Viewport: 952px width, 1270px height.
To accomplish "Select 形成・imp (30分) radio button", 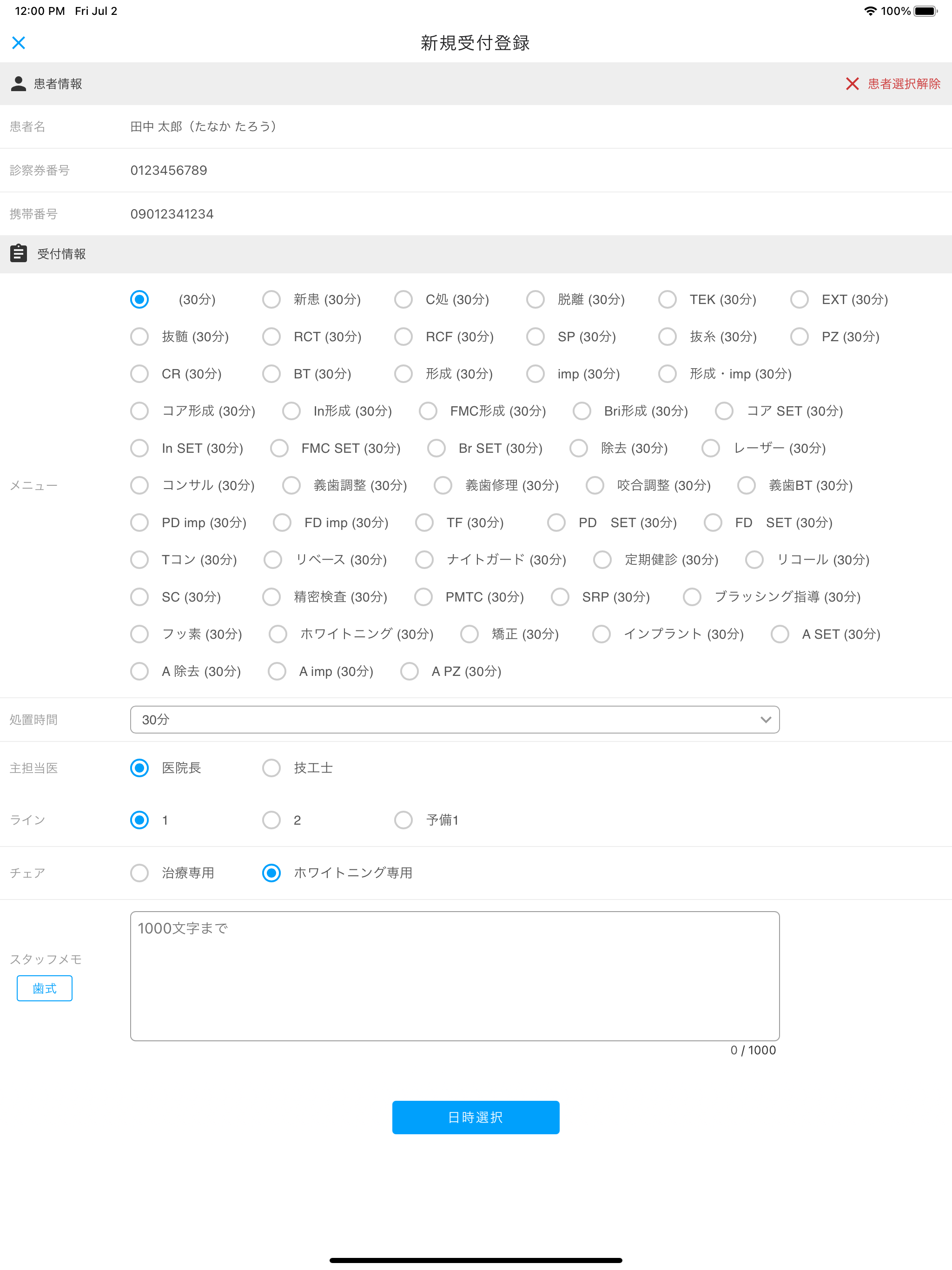I will pyautogui.click(x=667, y=374).
